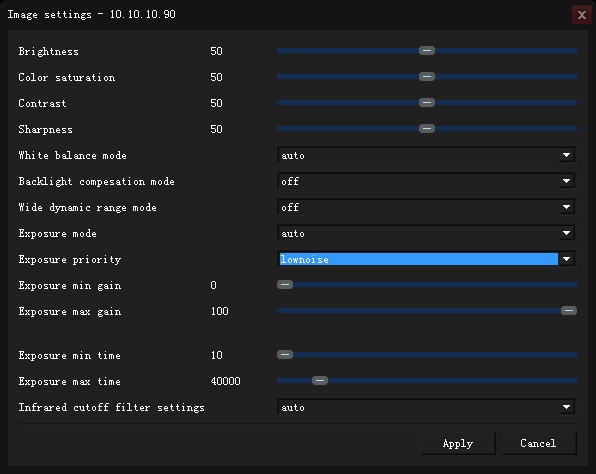
Task: Click the Brightness label
Action: [49, 51]
